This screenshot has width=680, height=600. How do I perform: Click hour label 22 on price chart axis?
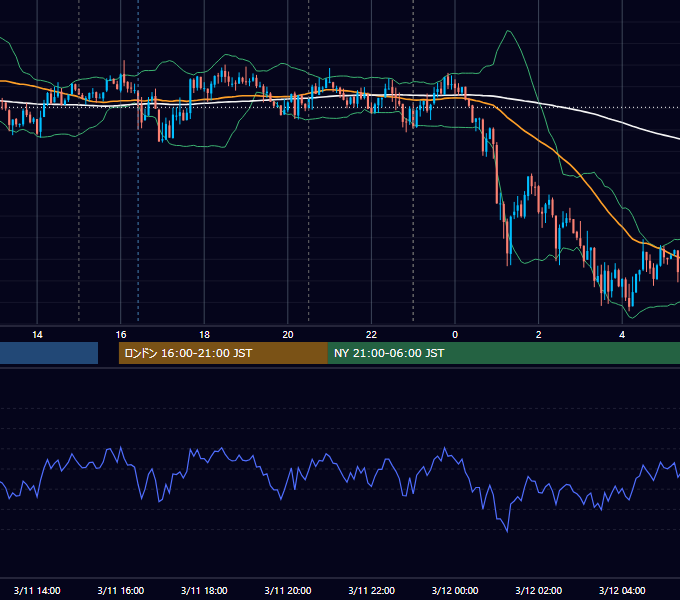coord(372,335)
